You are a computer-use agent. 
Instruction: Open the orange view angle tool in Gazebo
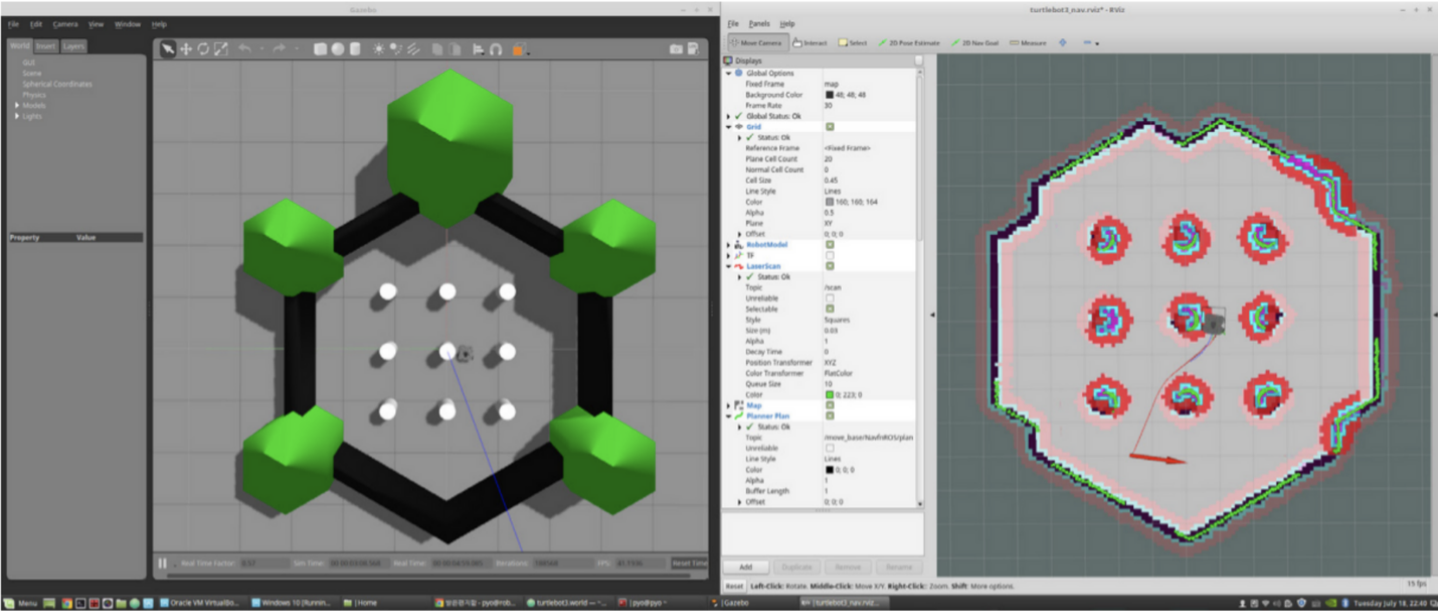point(520,49)
